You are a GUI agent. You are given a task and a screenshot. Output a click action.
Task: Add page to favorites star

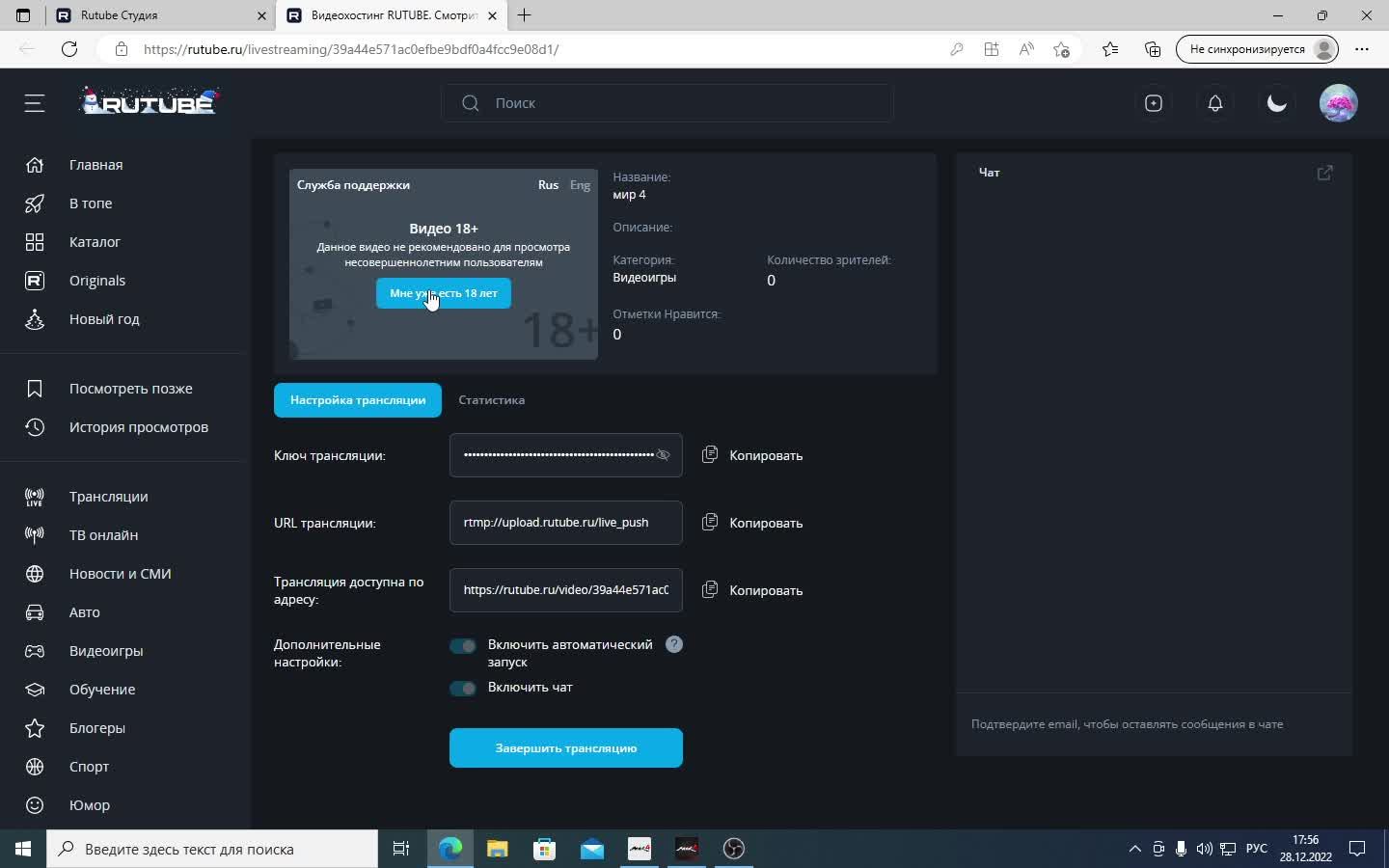(x=1062, y=49)
